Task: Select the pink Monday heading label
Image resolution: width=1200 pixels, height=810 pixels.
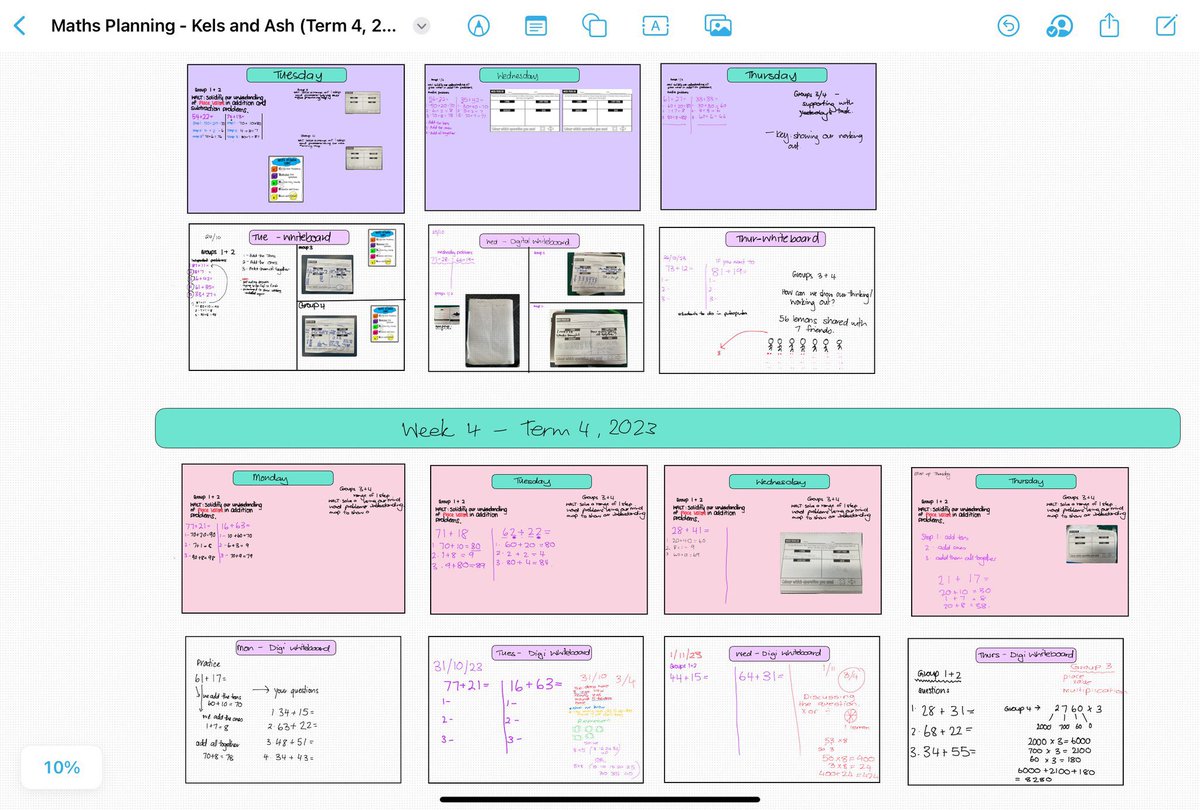Action: pos(282,480)
